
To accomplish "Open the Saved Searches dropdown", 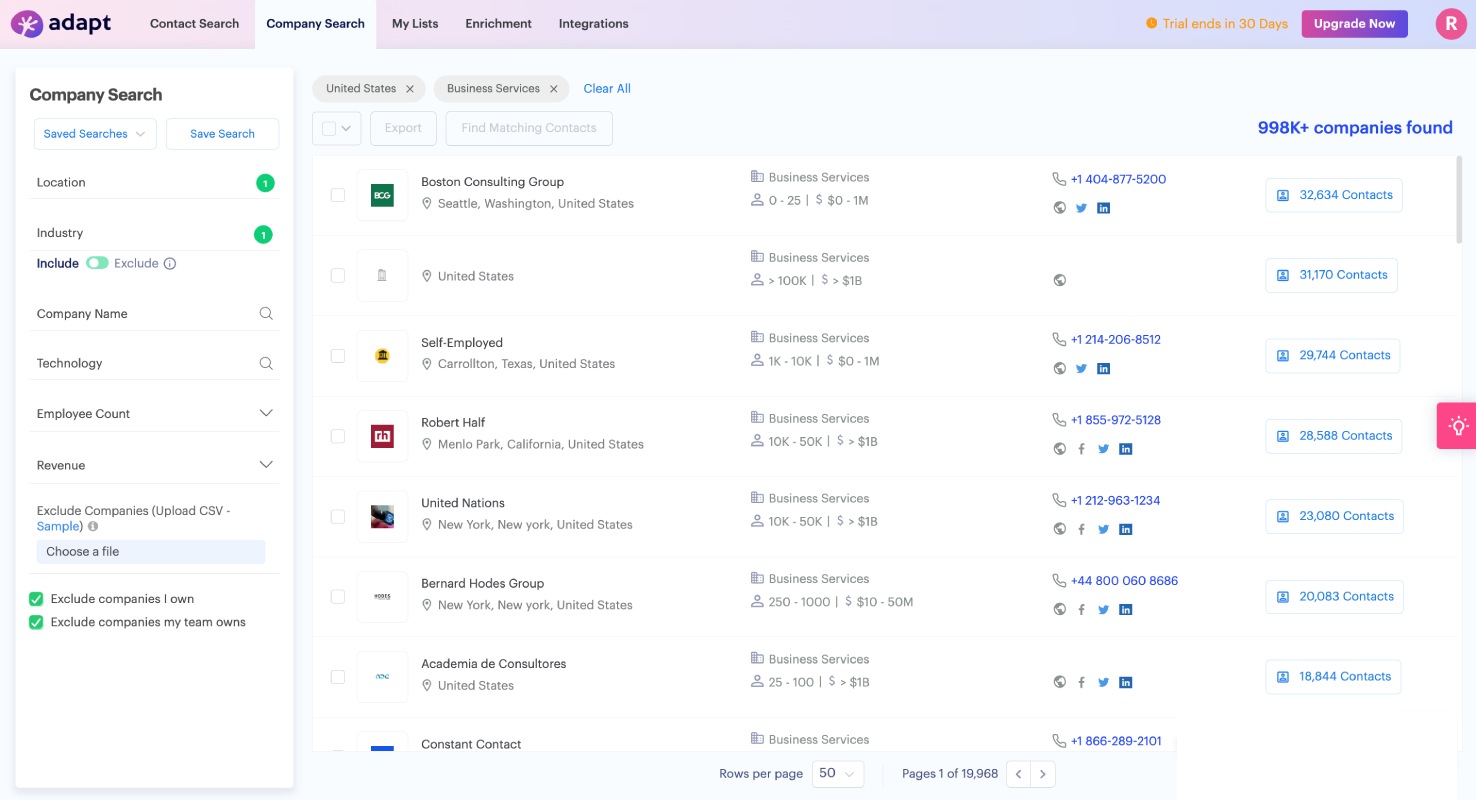I will tap(95, 134).
